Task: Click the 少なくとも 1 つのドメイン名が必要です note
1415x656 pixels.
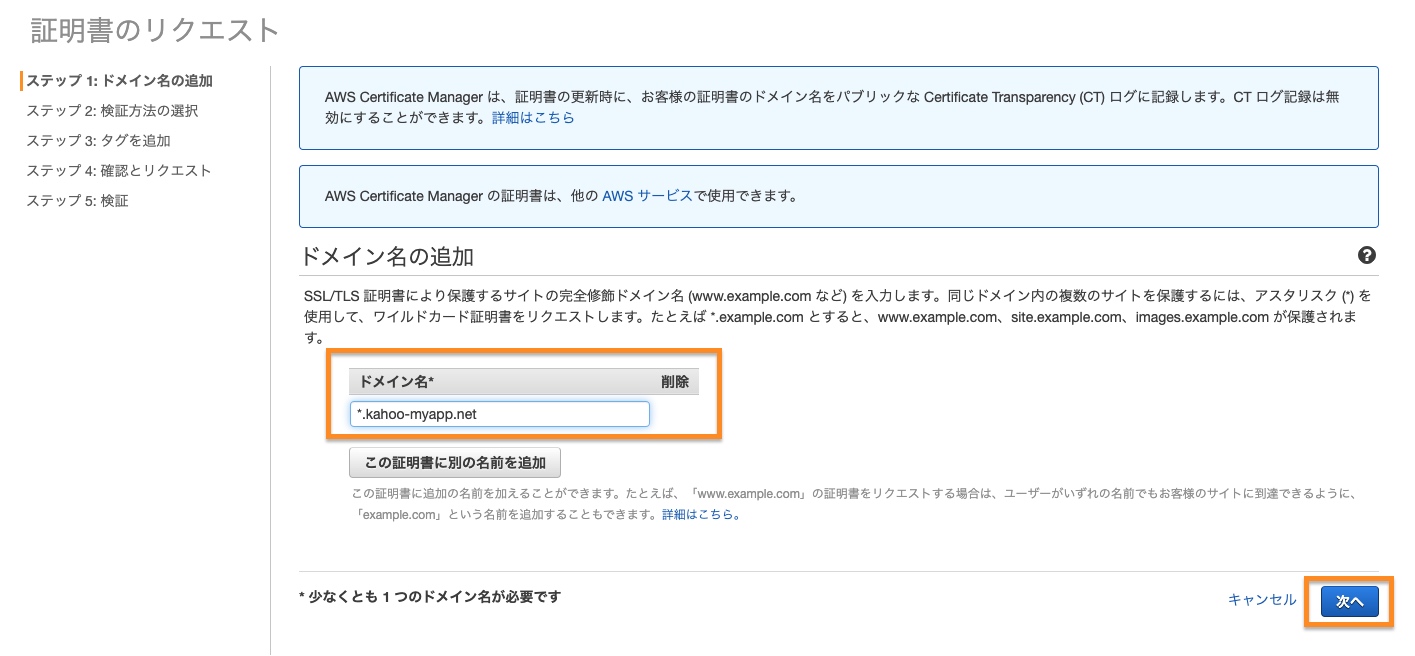Action: (x=430, y=597)
